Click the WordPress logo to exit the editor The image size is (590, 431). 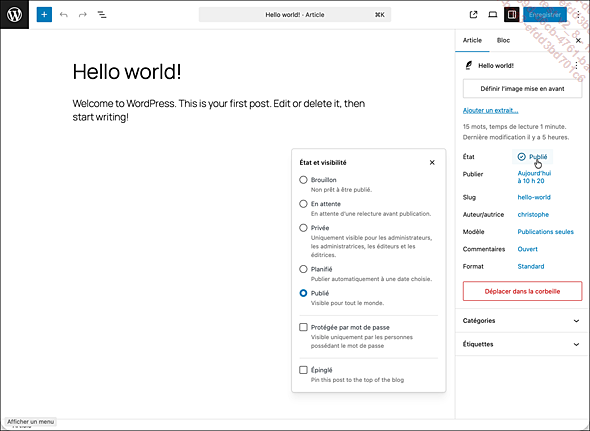coord(14,15)
